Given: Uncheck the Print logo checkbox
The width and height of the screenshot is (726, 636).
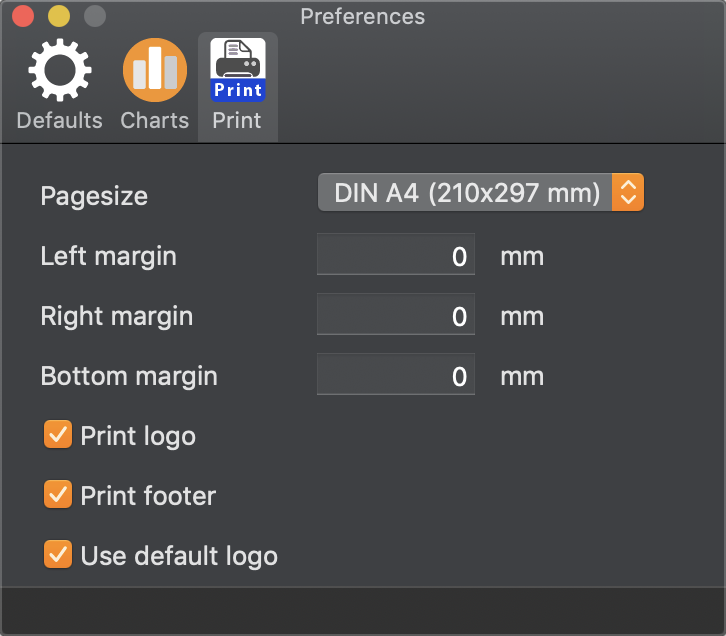Looking at the screenshot, I should 58,434.
